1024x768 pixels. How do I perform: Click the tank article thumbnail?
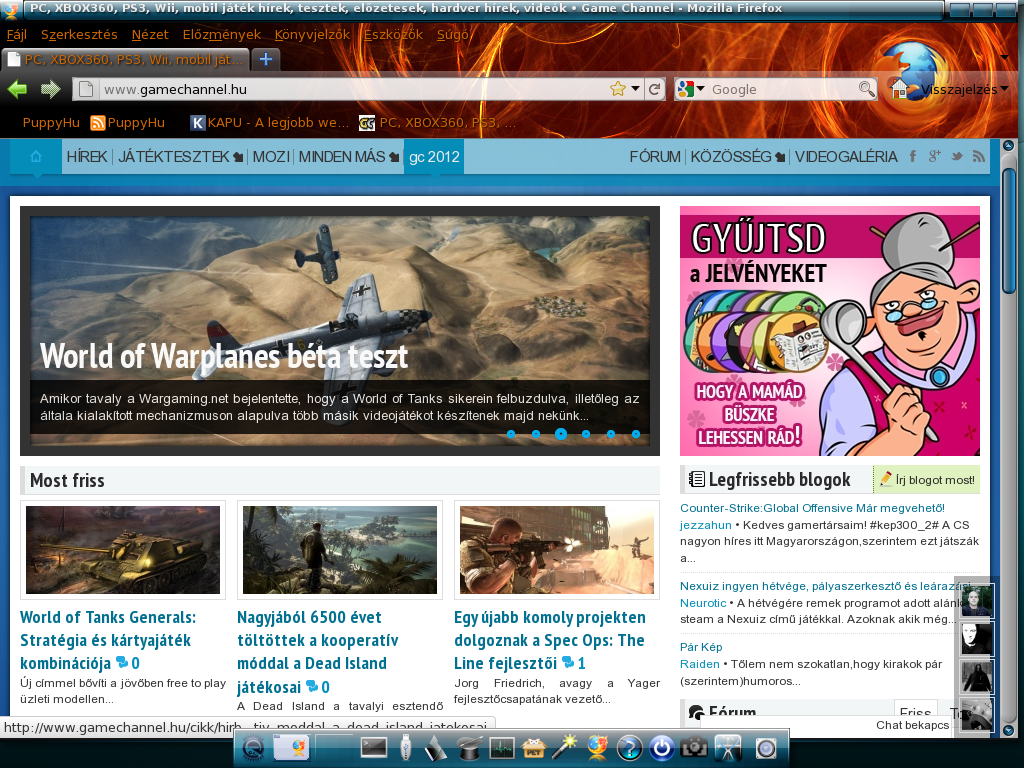[123, 550]
